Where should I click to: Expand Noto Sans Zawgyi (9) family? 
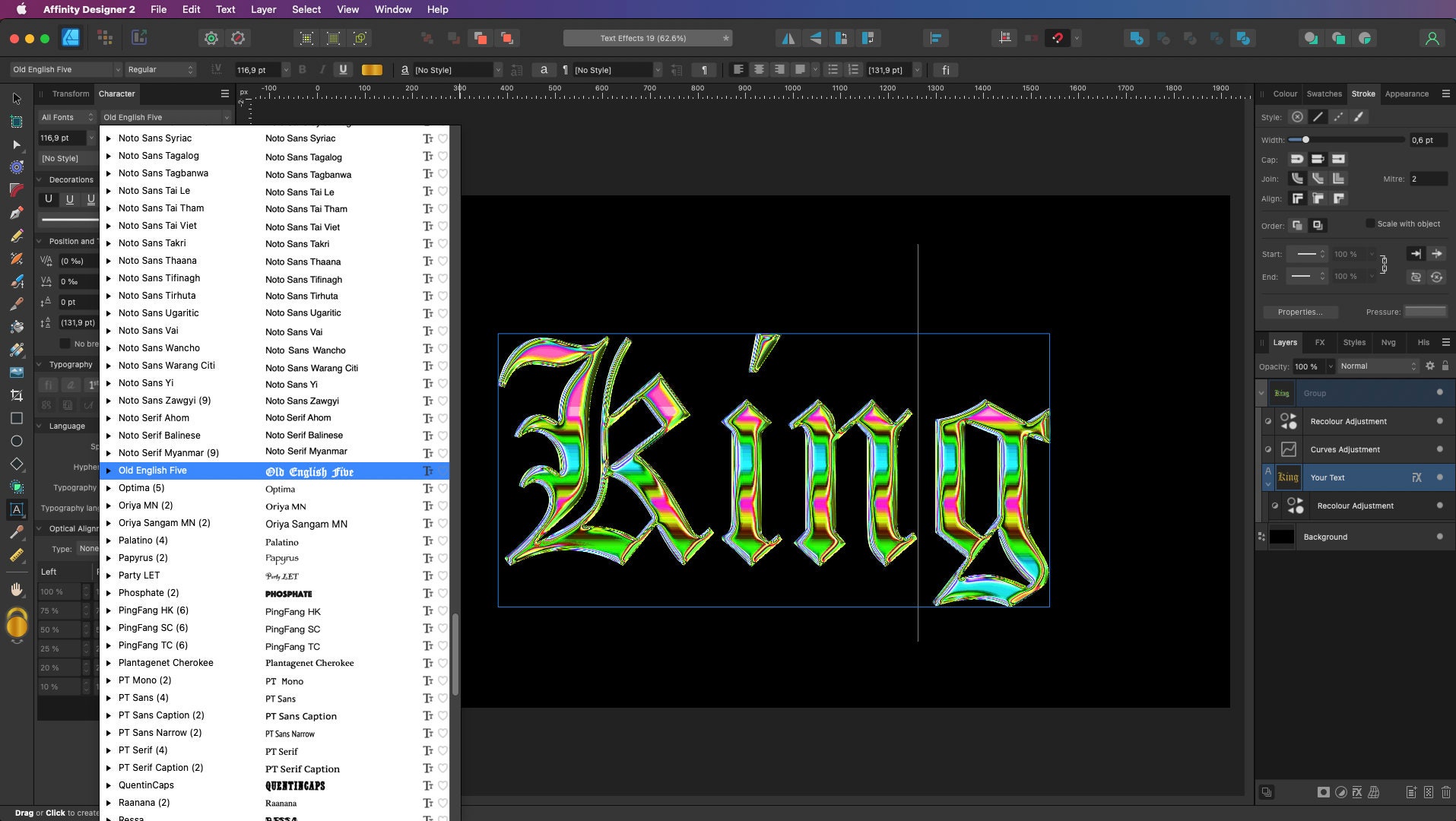click(x=109, y=401)
